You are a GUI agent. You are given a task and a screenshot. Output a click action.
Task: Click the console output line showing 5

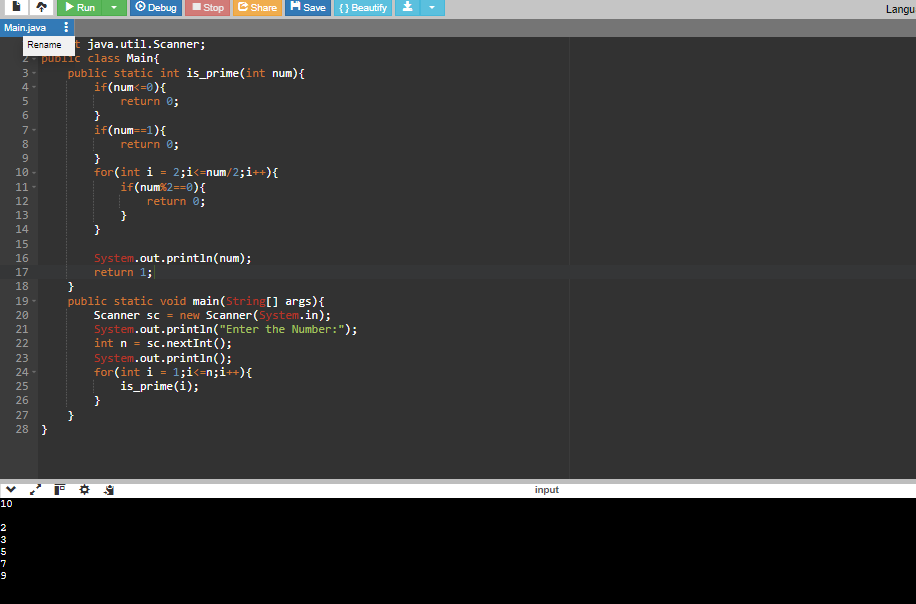[x=4, y=552]
